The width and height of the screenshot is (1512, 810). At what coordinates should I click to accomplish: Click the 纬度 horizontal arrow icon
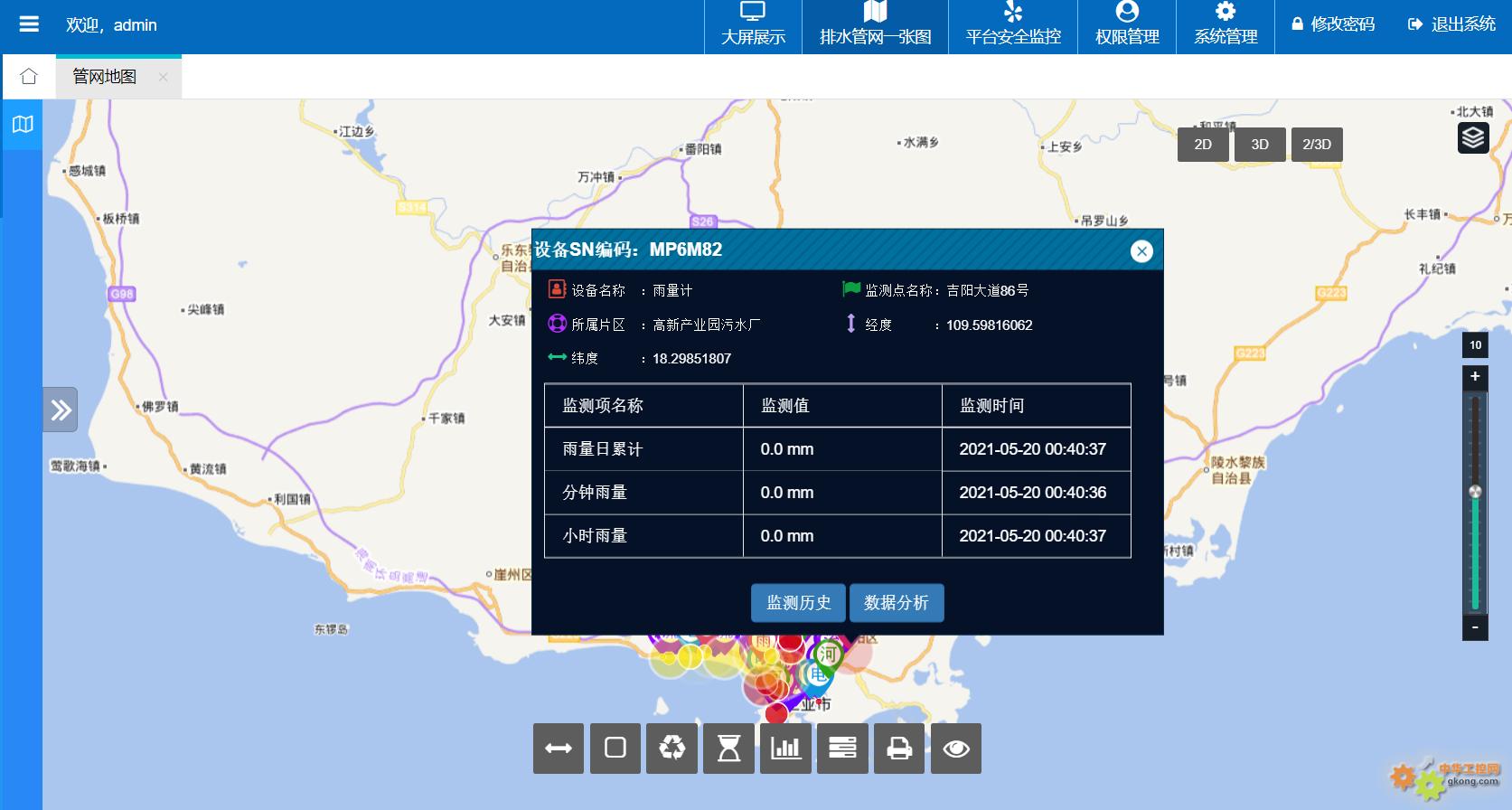(x=557, y=357)
